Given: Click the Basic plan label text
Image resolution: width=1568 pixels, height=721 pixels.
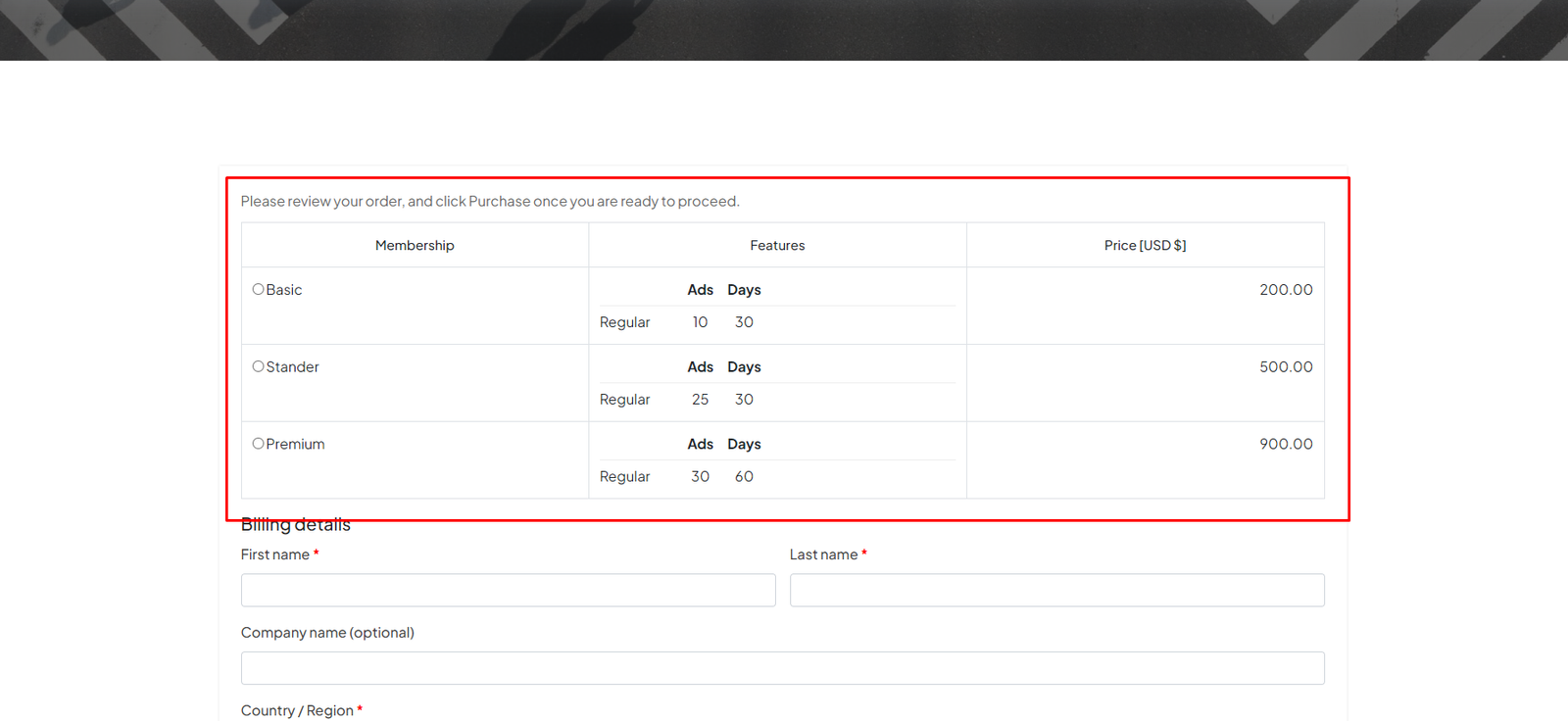Looking at the screenshot, I should click(284, 290).
